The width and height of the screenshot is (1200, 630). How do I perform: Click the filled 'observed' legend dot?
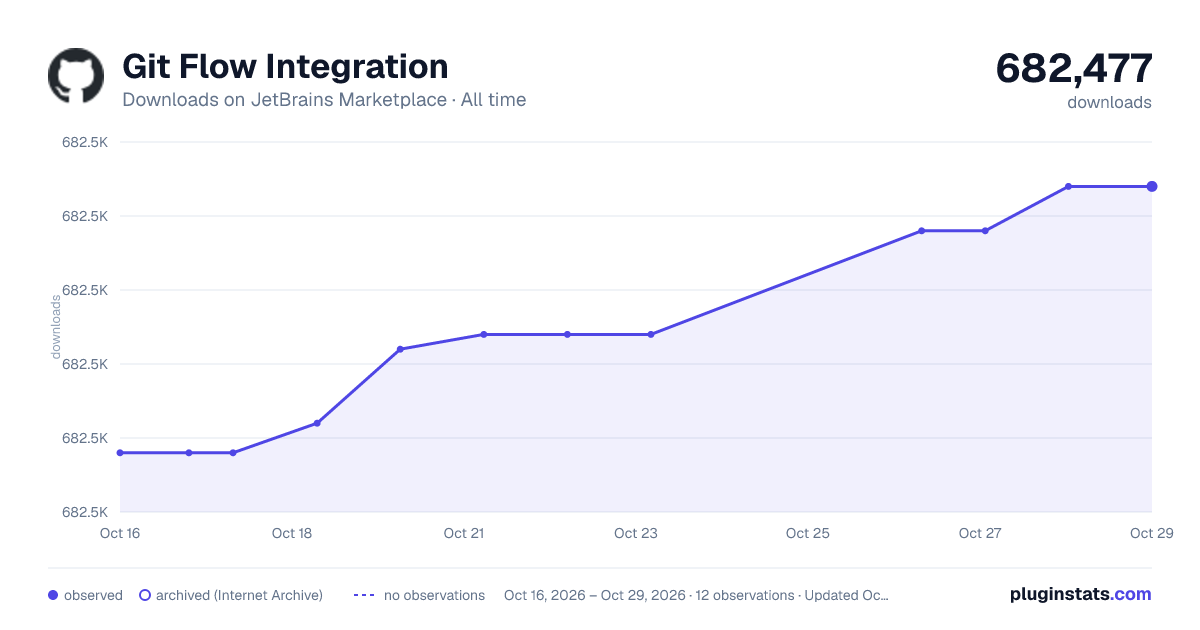pyautogui.click(x=53, y=595)
